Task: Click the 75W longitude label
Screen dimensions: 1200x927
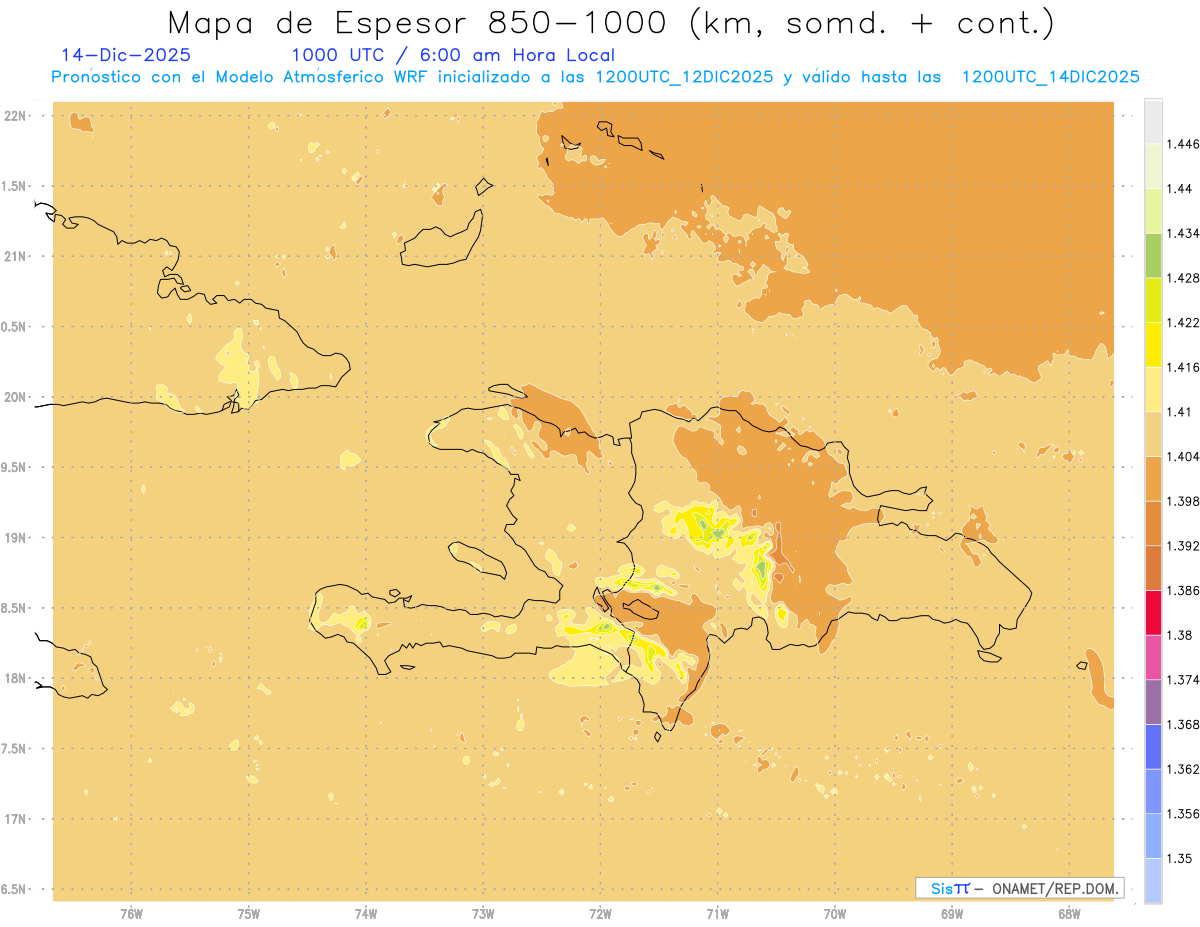Action: [249, 914]
